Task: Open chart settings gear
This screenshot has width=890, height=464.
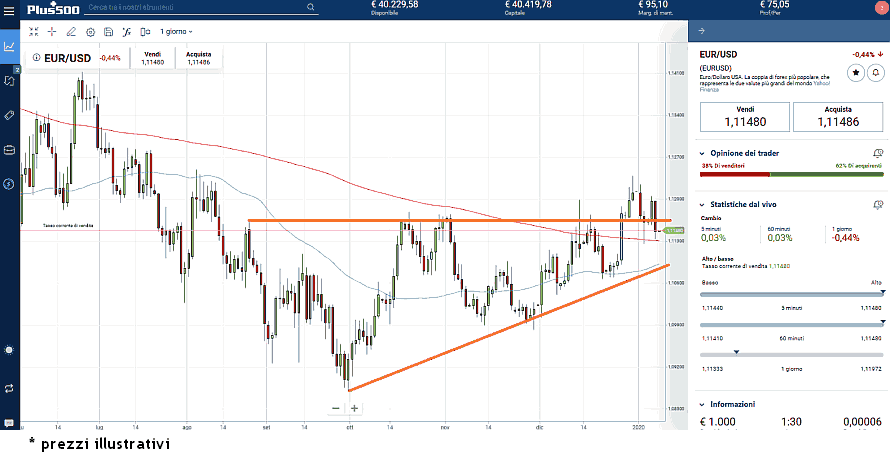Action: [90, 32]
